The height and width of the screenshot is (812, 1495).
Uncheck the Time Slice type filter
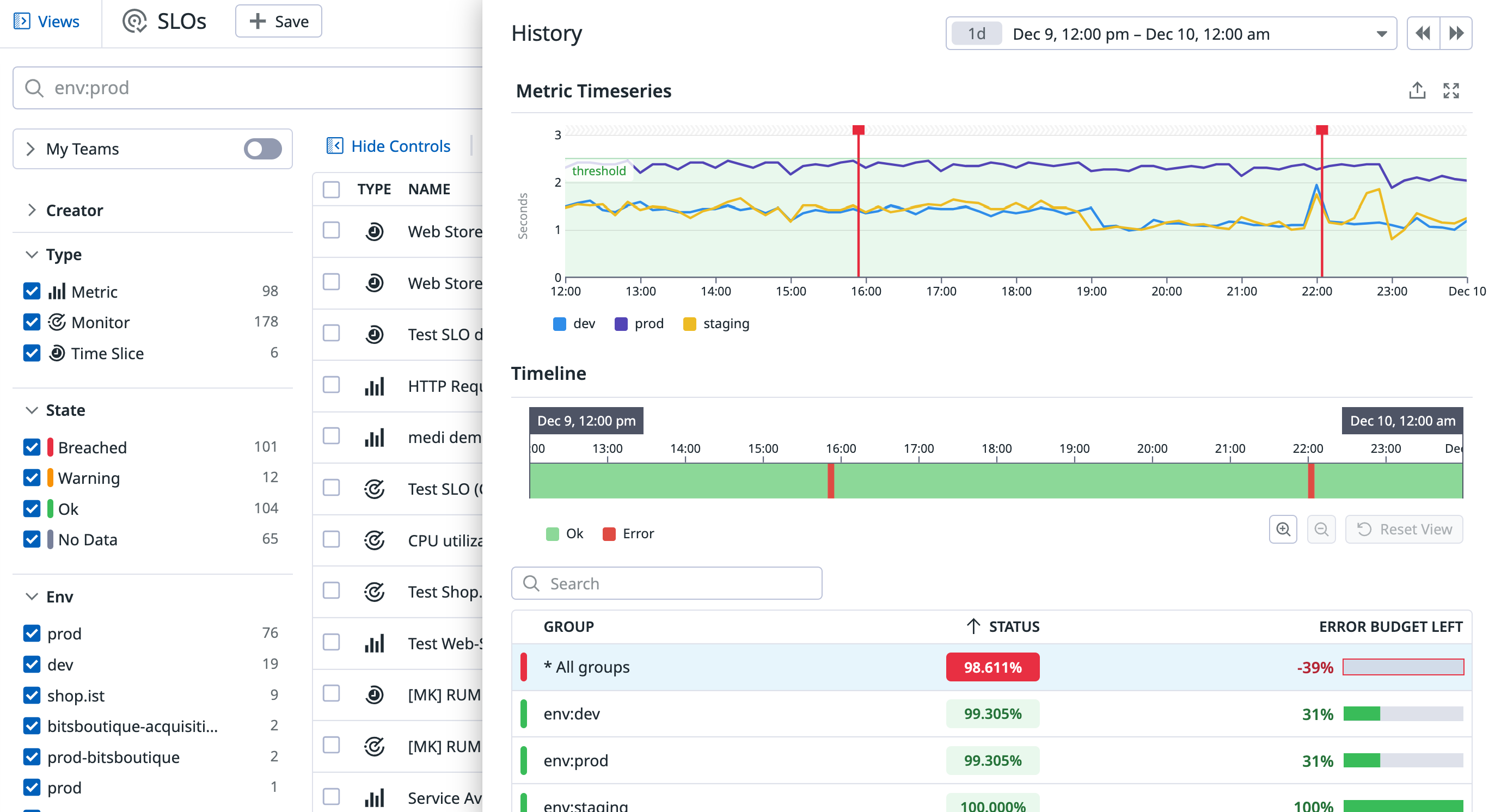pos(32,353)
